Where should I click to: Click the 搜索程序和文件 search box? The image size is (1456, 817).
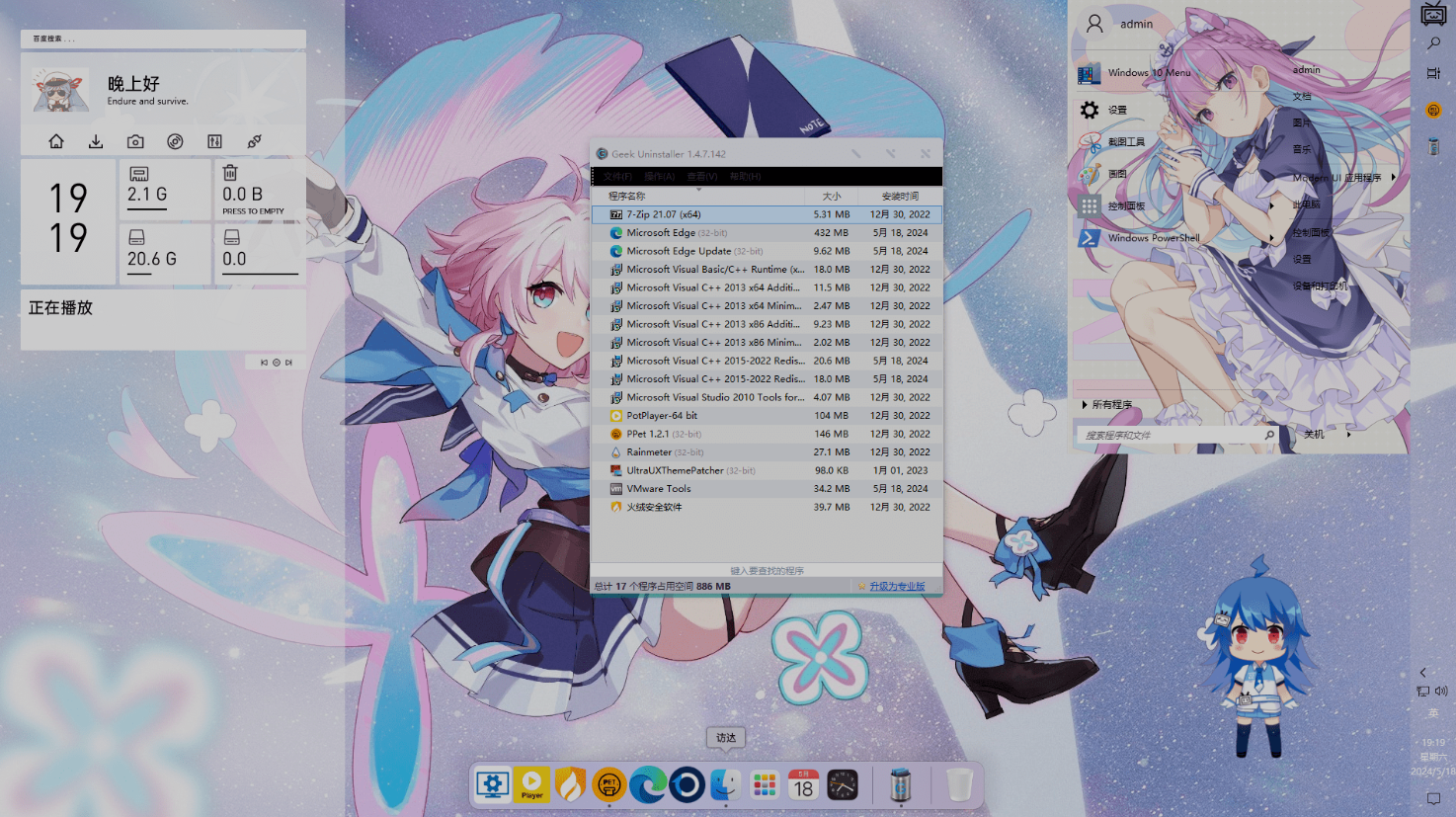coord(1175,435)
